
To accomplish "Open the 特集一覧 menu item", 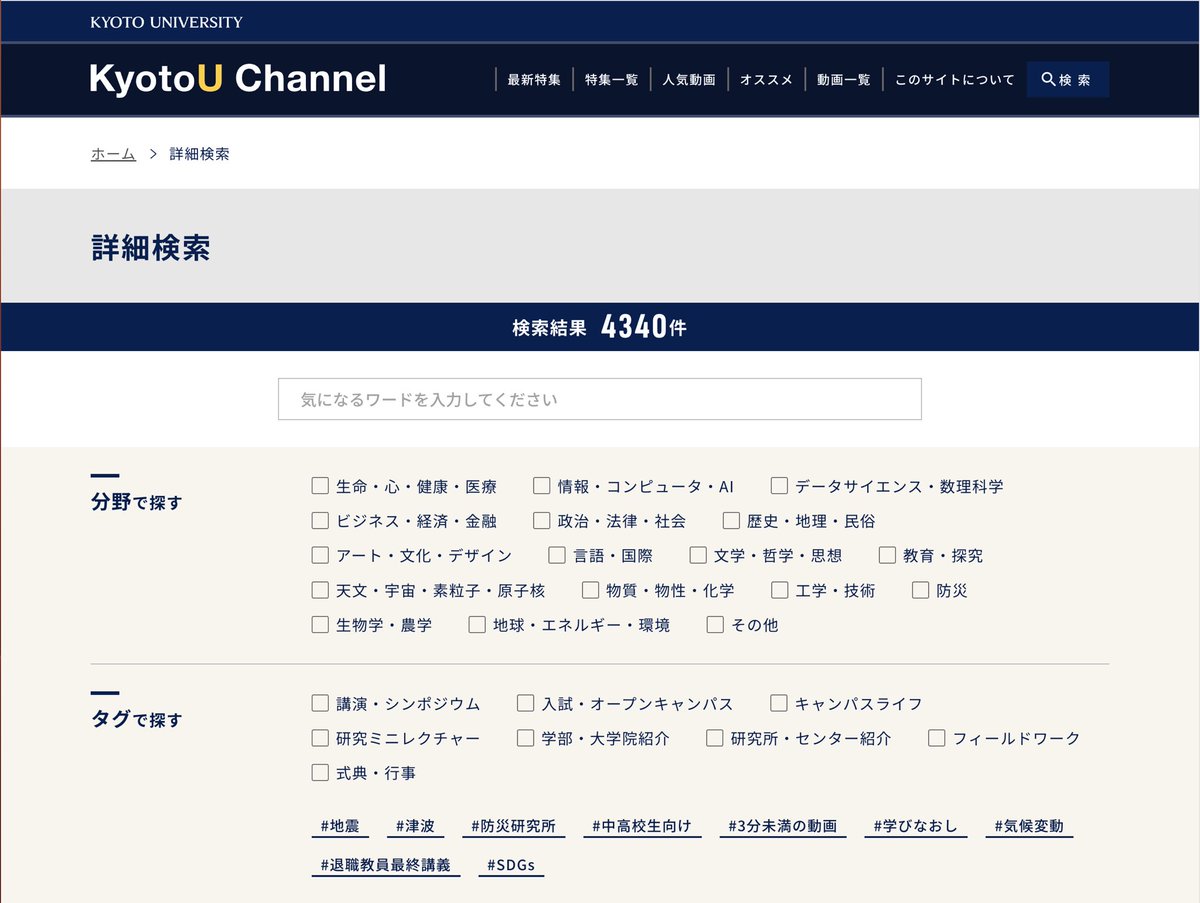I will (x=611, y=80).
